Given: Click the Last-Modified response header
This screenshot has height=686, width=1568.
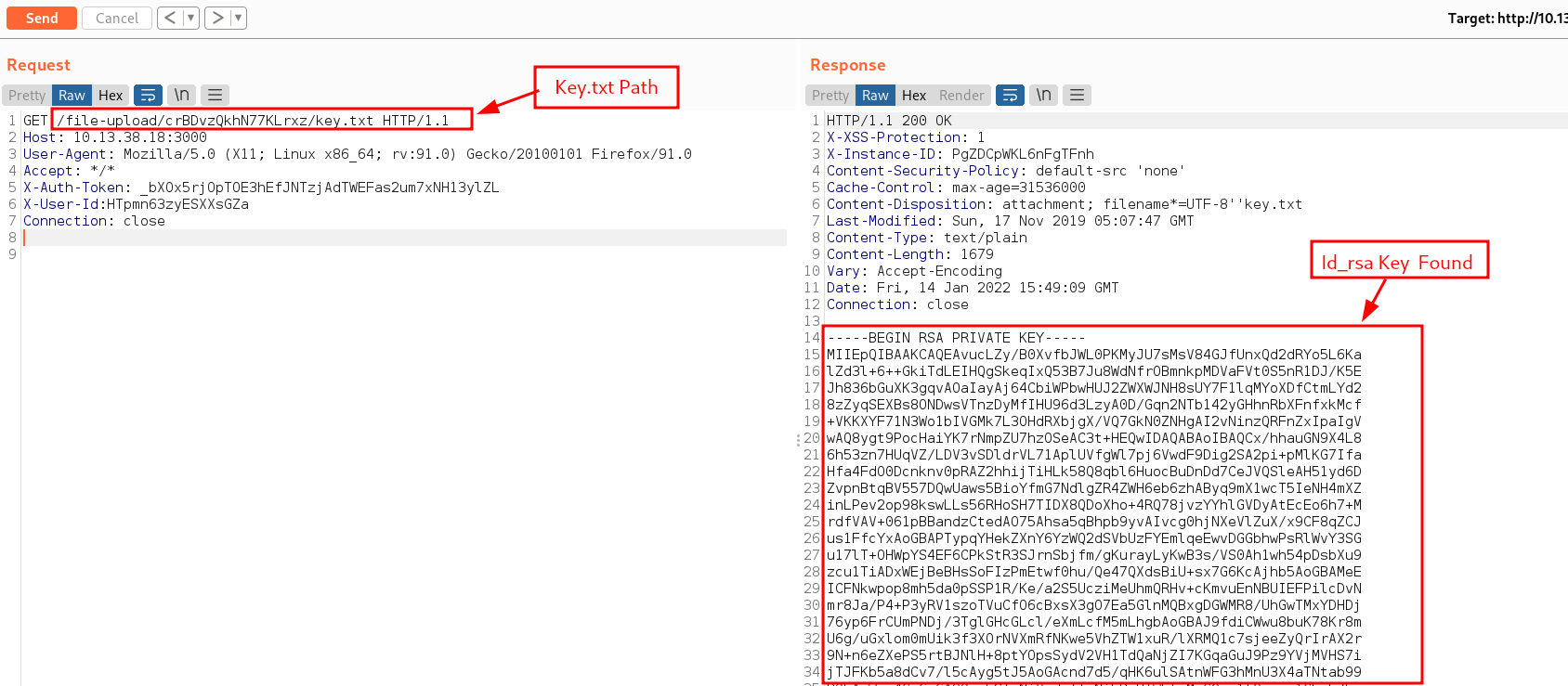Looking at the screenshot, I should coord(1011,221).
